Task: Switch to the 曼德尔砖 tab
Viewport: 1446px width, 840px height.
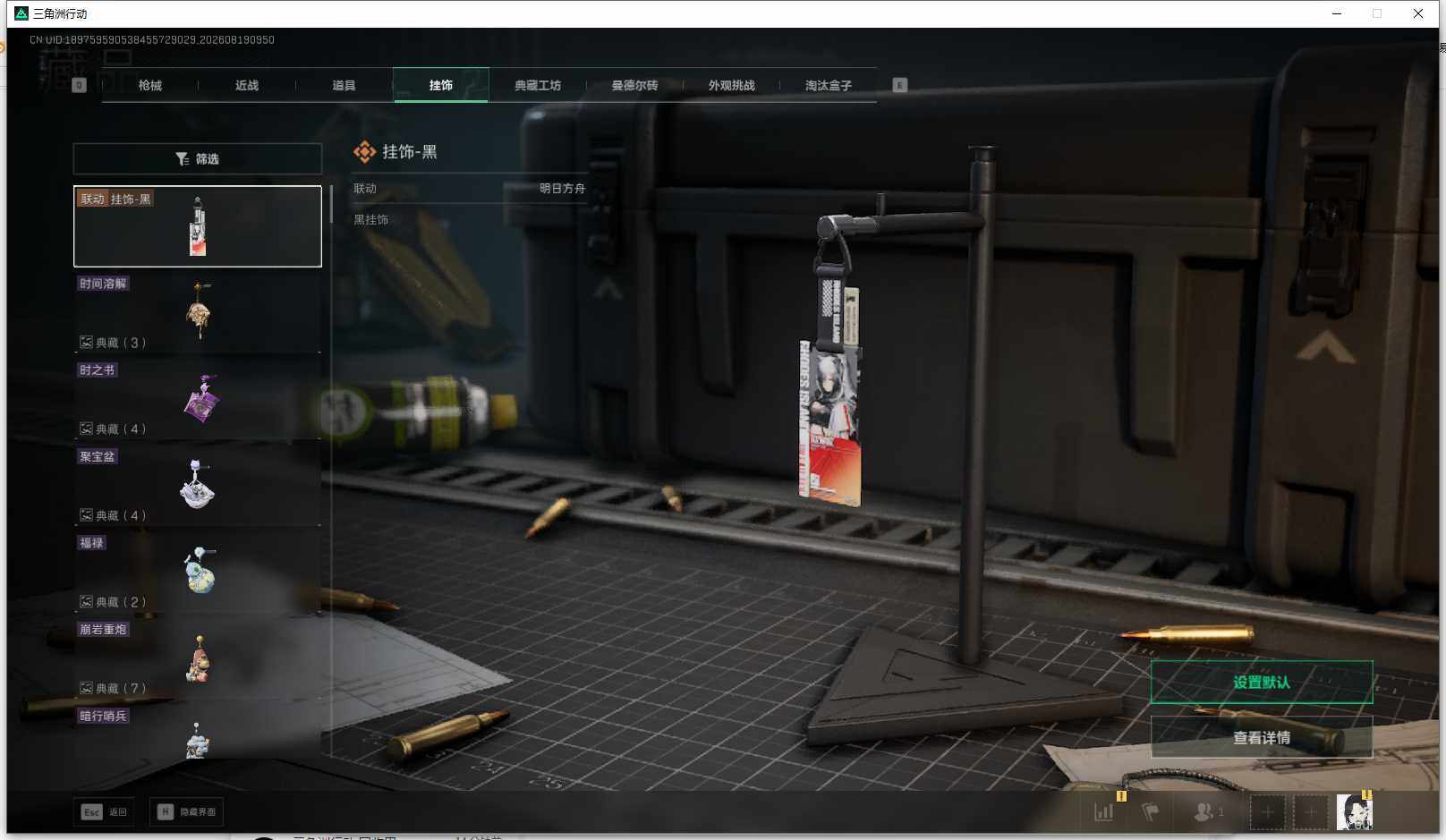Action: pos(634,85)
